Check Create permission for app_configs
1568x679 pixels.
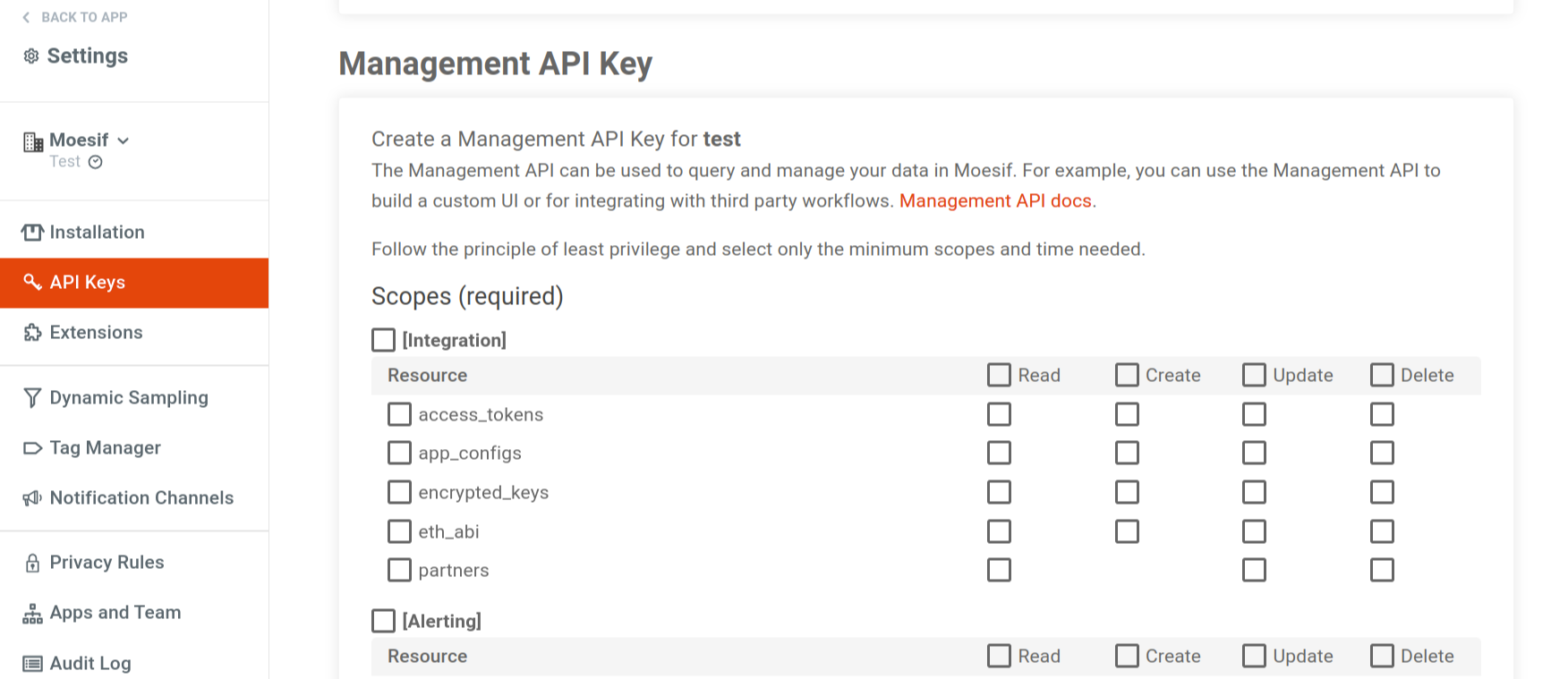tap(1126, 453)
